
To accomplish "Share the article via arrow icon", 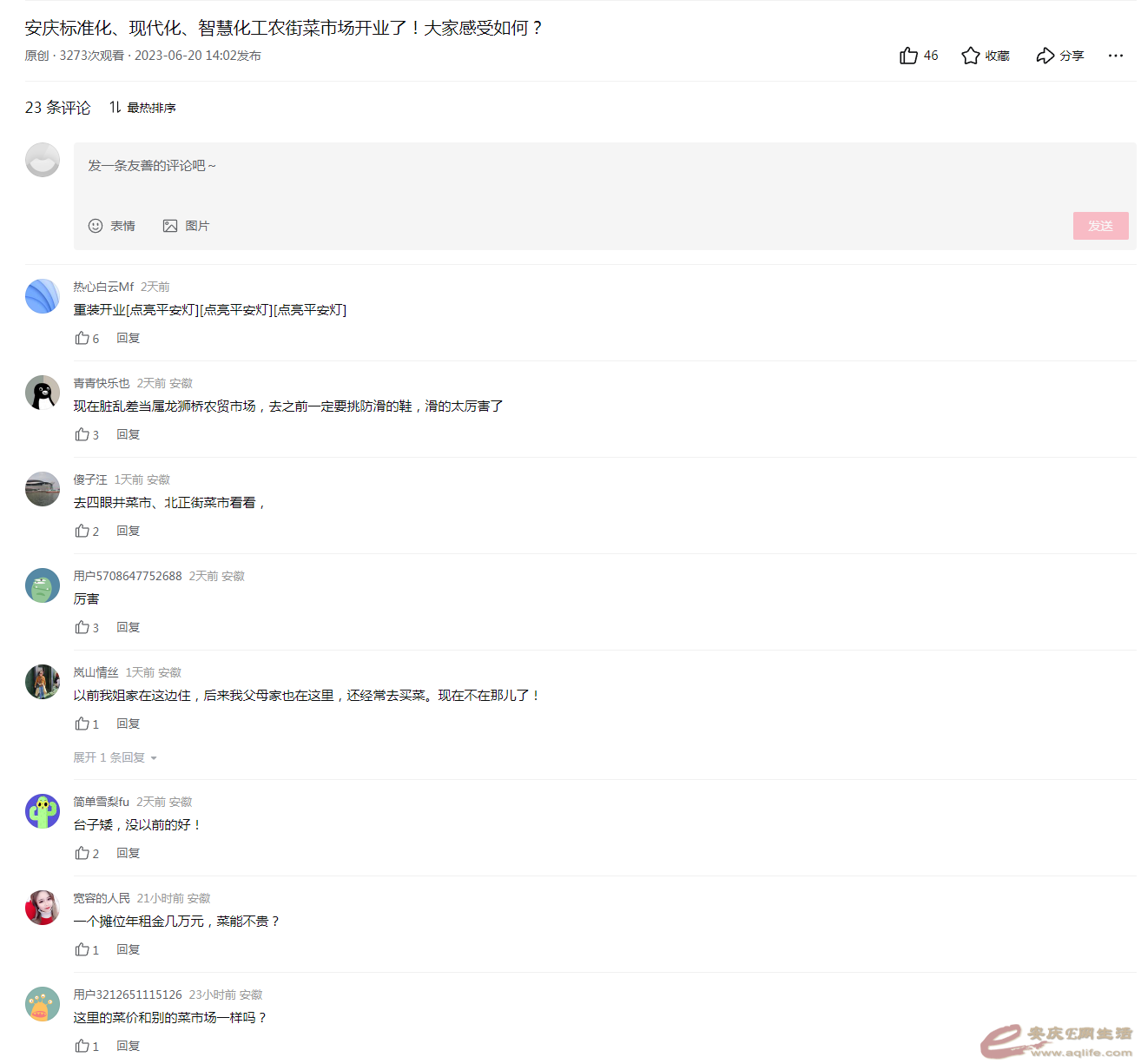I will coord(1060,56).
